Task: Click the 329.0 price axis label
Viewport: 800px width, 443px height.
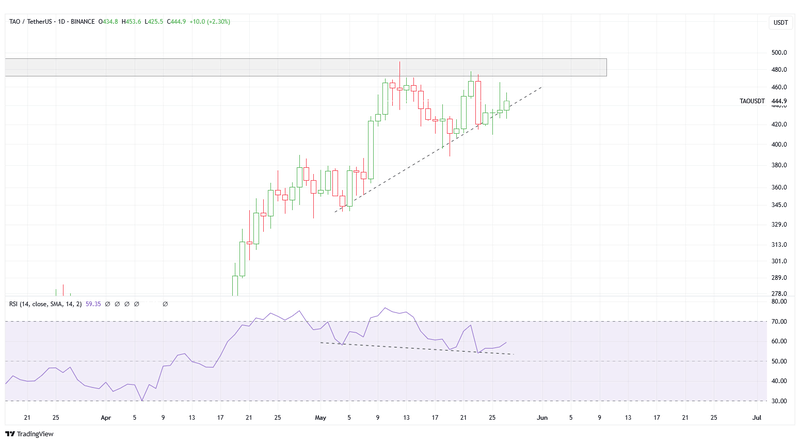Action: [x=779, y=225]
